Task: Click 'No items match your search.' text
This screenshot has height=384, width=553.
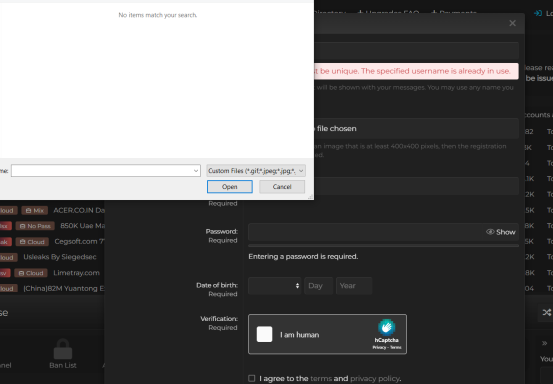Action: point(158,15)
